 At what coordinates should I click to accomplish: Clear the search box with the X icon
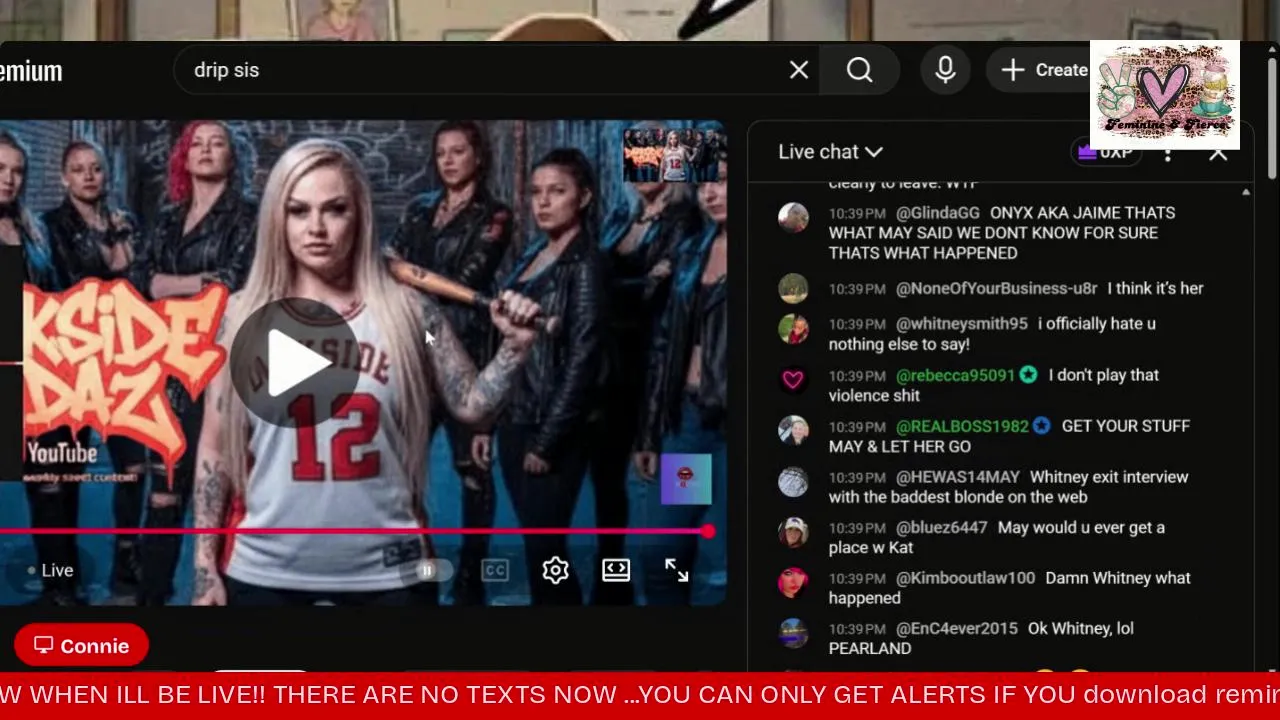(x=799, y=70)
